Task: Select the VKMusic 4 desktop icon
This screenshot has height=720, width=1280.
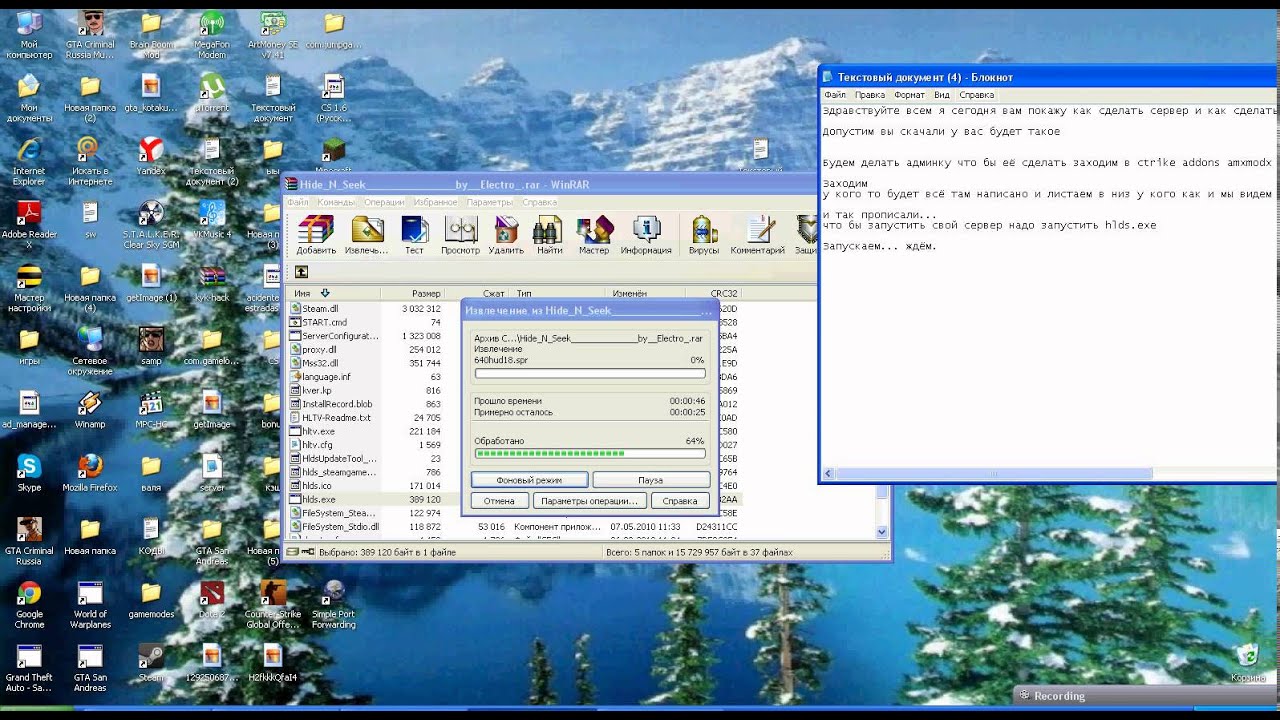Action: (x=212, y=213)
